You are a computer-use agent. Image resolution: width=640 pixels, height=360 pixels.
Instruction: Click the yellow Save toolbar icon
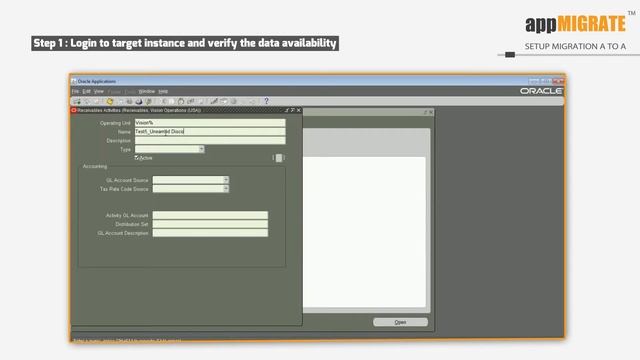(110, 101)
